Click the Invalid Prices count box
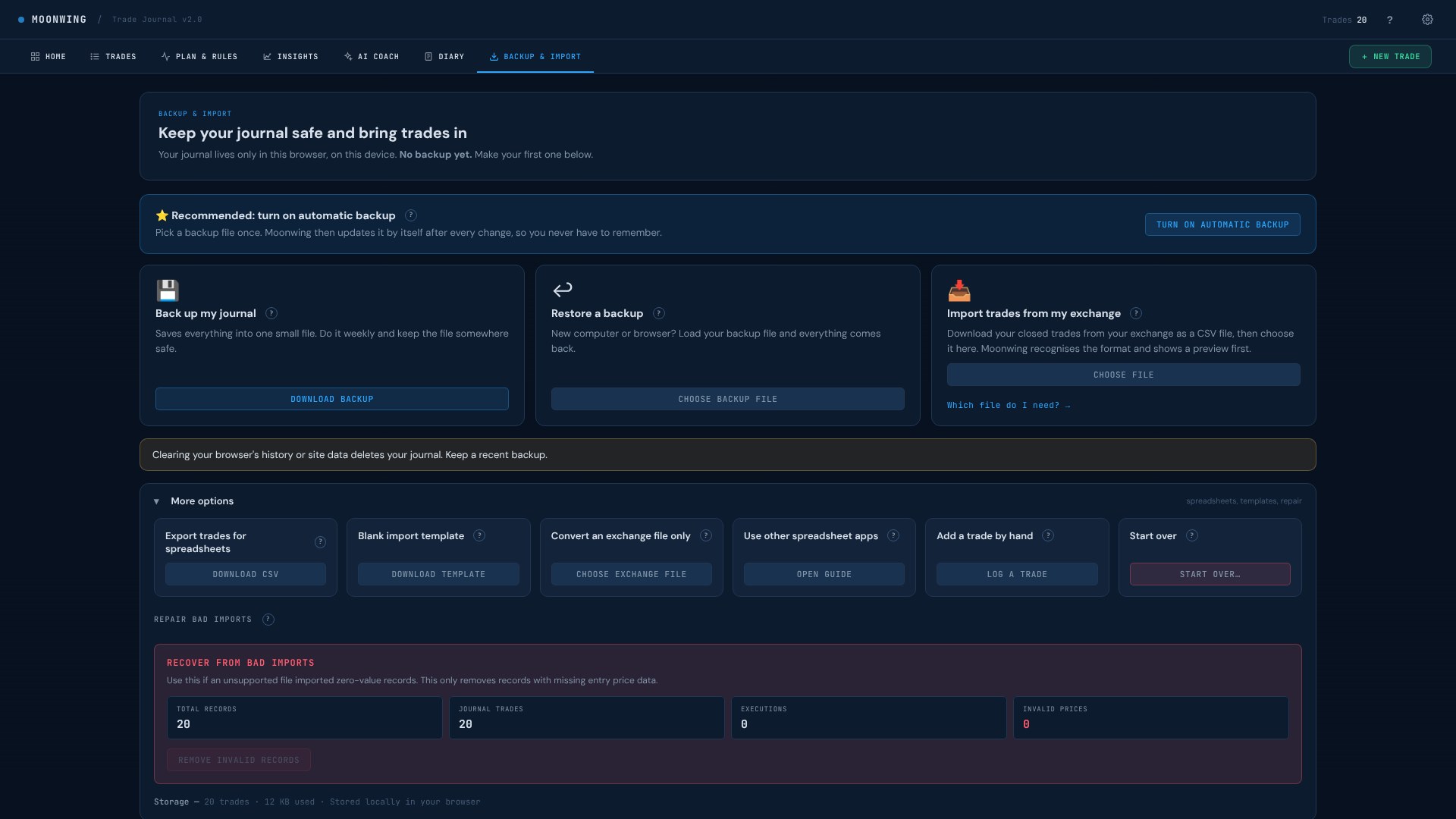The height and width of the screenshot is (819, 1456). [1151, 717]
